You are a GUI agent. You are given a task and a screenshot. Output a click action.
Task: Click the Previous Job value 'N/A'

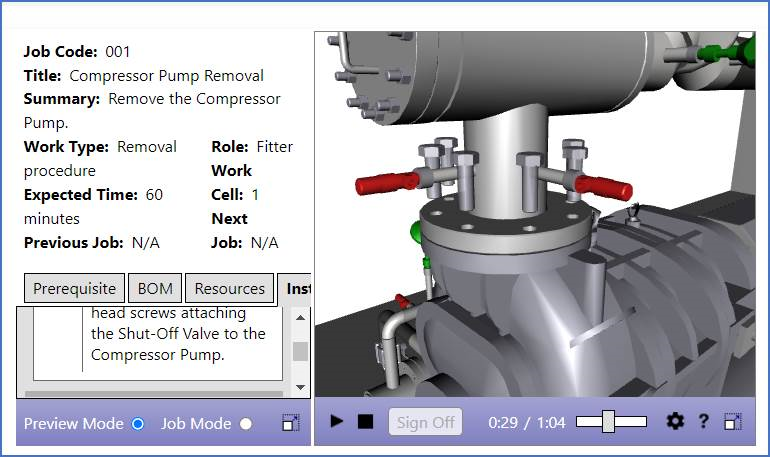[146, 242]
